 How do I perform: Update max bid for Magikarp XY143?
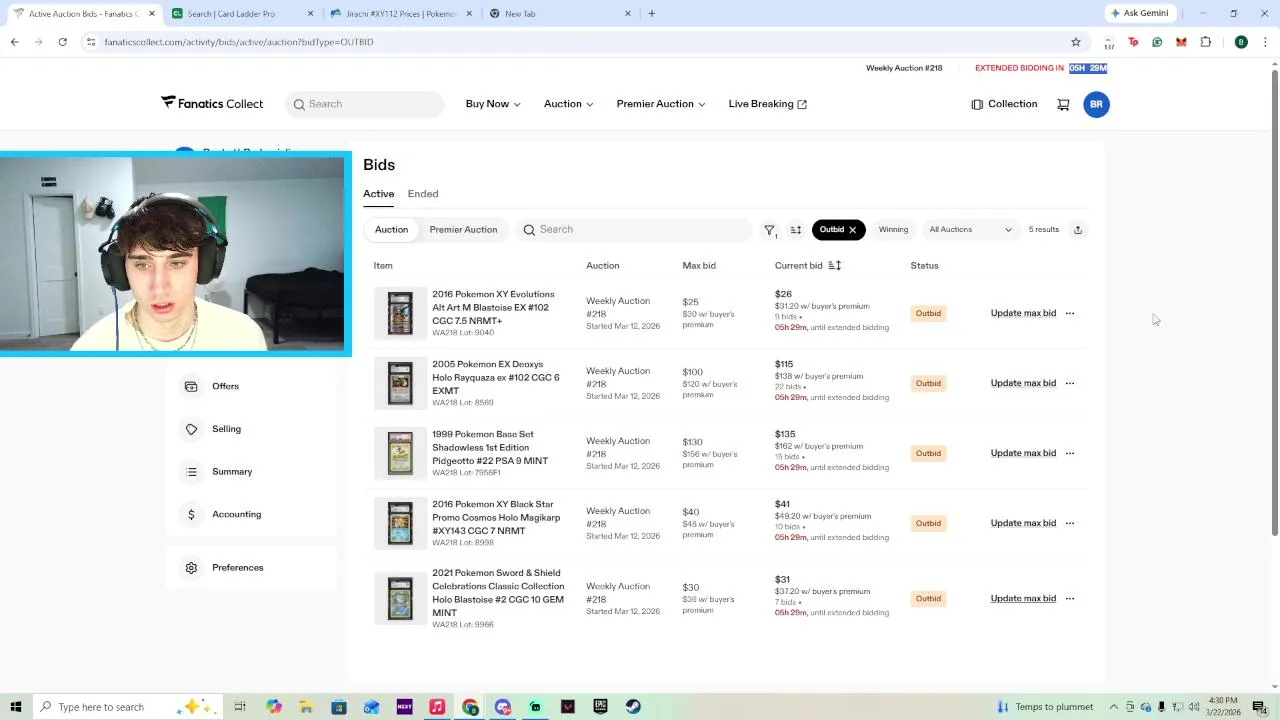click(1023, 523)
